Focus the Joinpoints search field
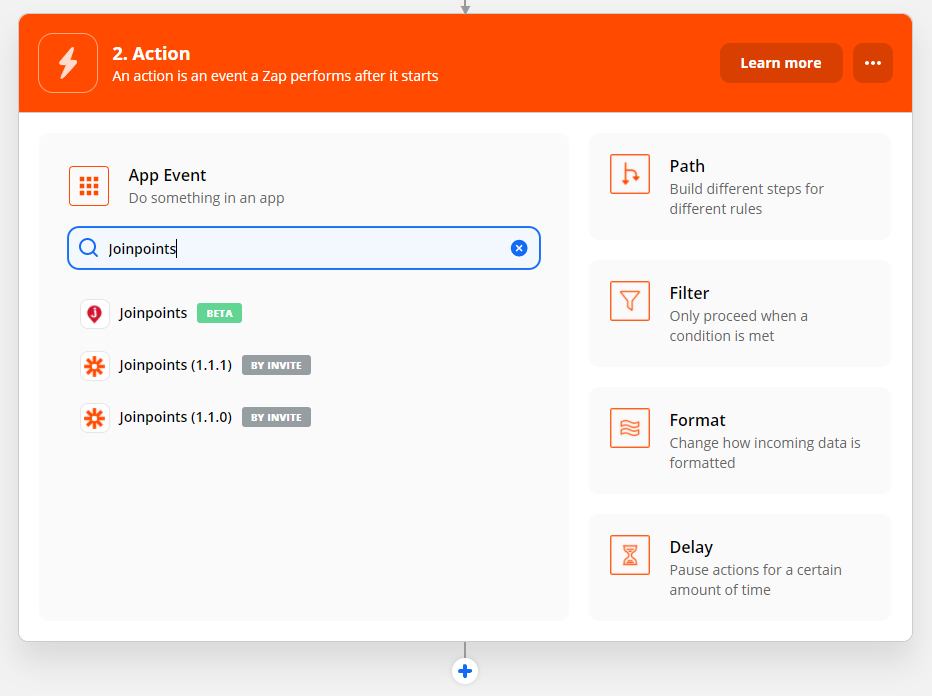932x696 pixels. coord(304,248)
